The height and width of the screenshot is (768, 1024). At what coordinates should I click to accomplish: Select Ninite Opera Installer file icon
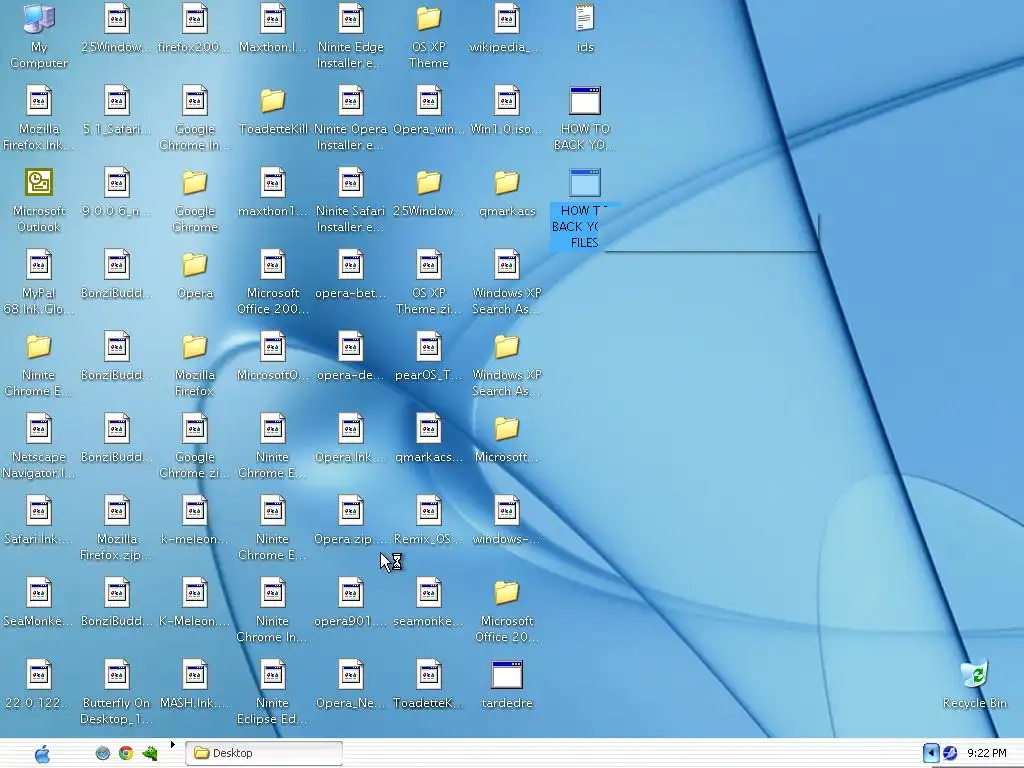click(351, 101)
